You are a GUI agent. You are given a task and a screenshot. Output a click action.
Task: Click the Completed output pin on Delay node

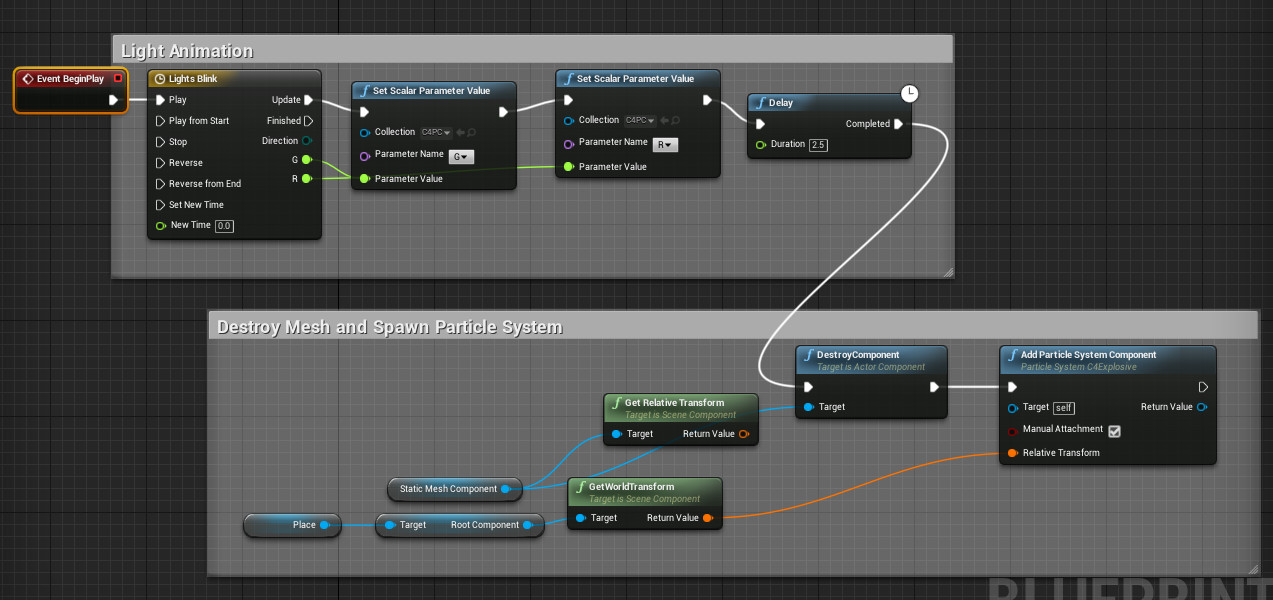[898, 124]
